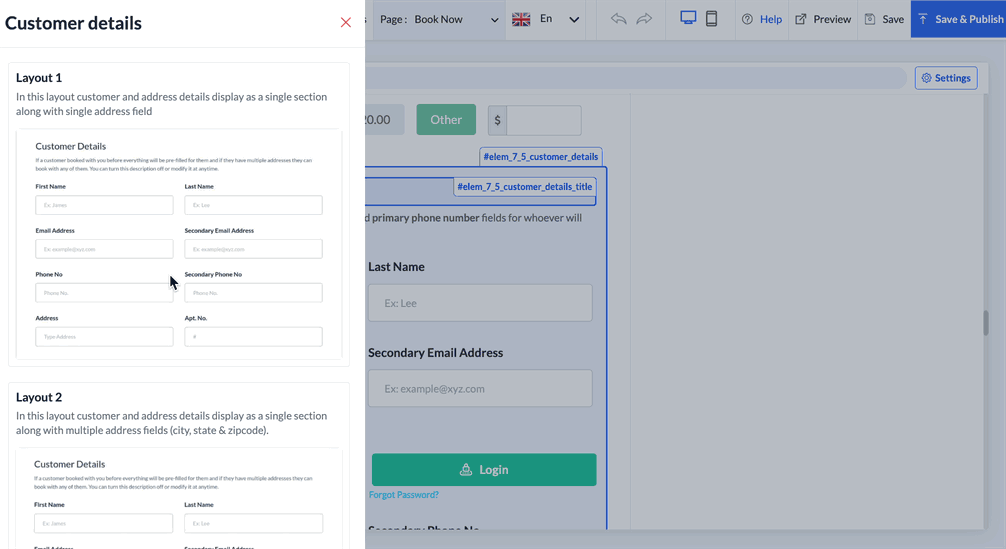Click the Layout 1 heading

[39, 78]
